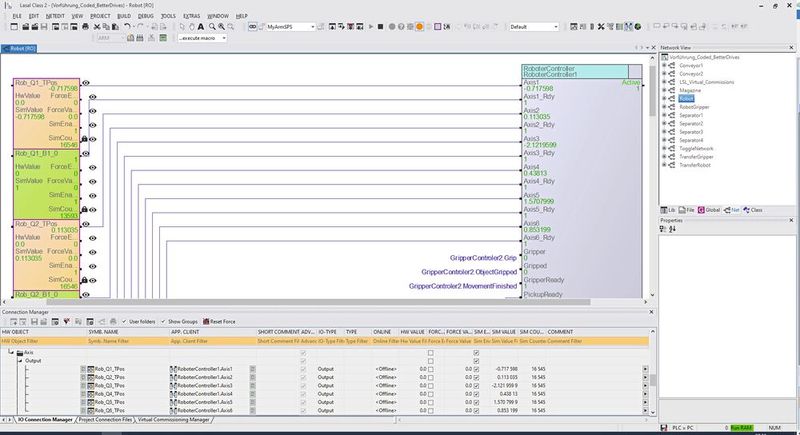Click the categorized icon in Properties panel
This screenshot has height=435, width=800.
[x=663, y=229]
